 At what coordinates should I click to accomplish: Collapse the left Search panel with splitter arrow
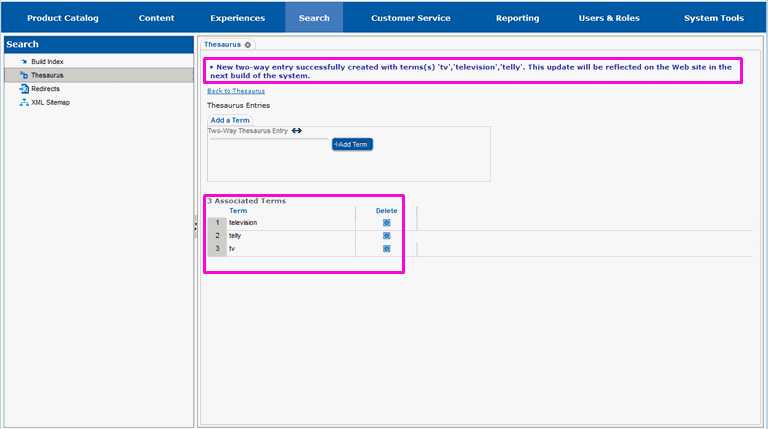point(195,226)
